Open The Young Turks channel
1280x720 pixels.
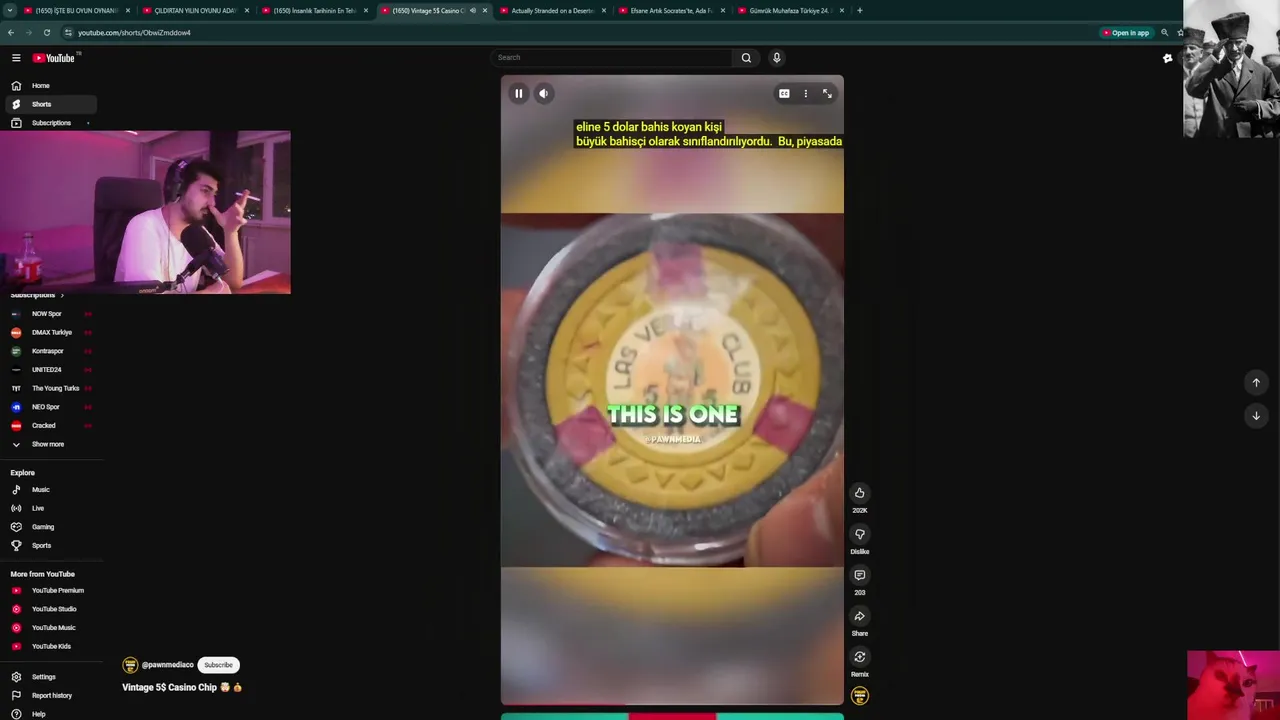click(x=50, y=388)
